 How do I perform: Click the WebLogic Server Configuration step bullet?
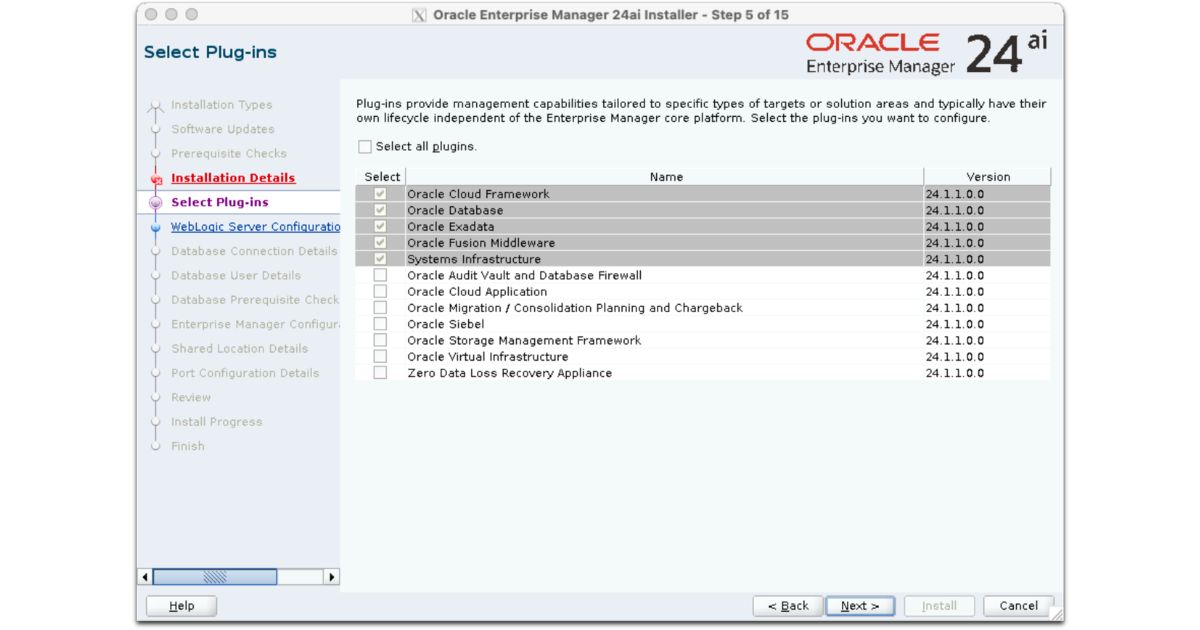155,227
